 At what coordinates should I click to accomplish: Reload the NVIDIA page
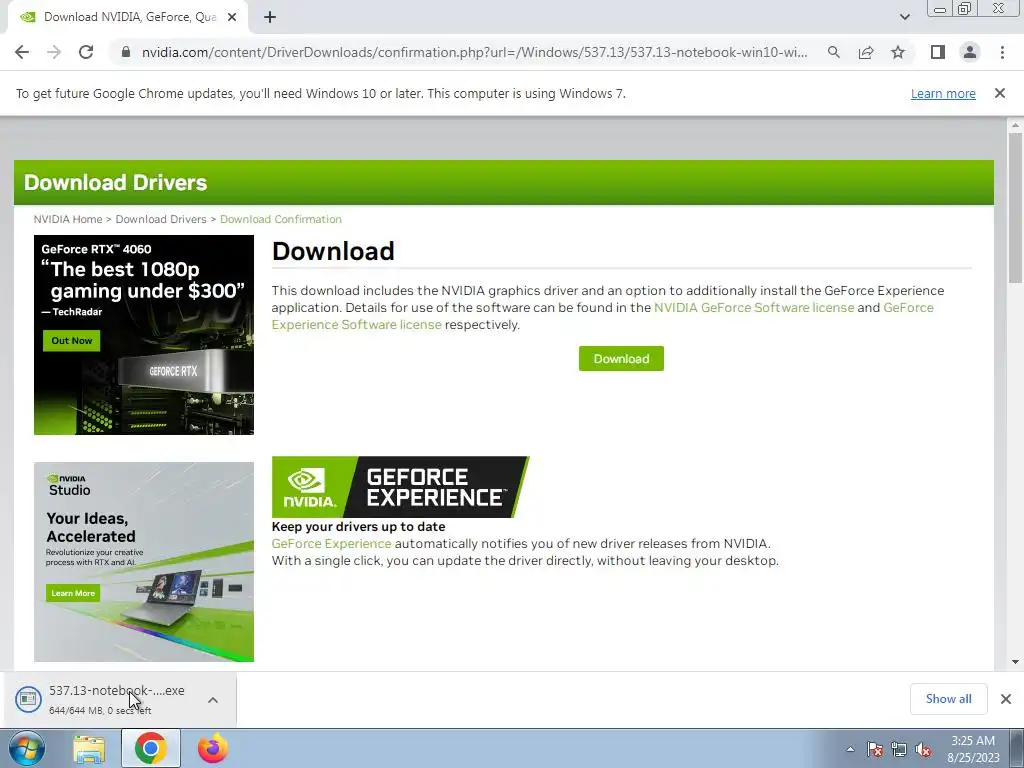[x=86, y=52]
